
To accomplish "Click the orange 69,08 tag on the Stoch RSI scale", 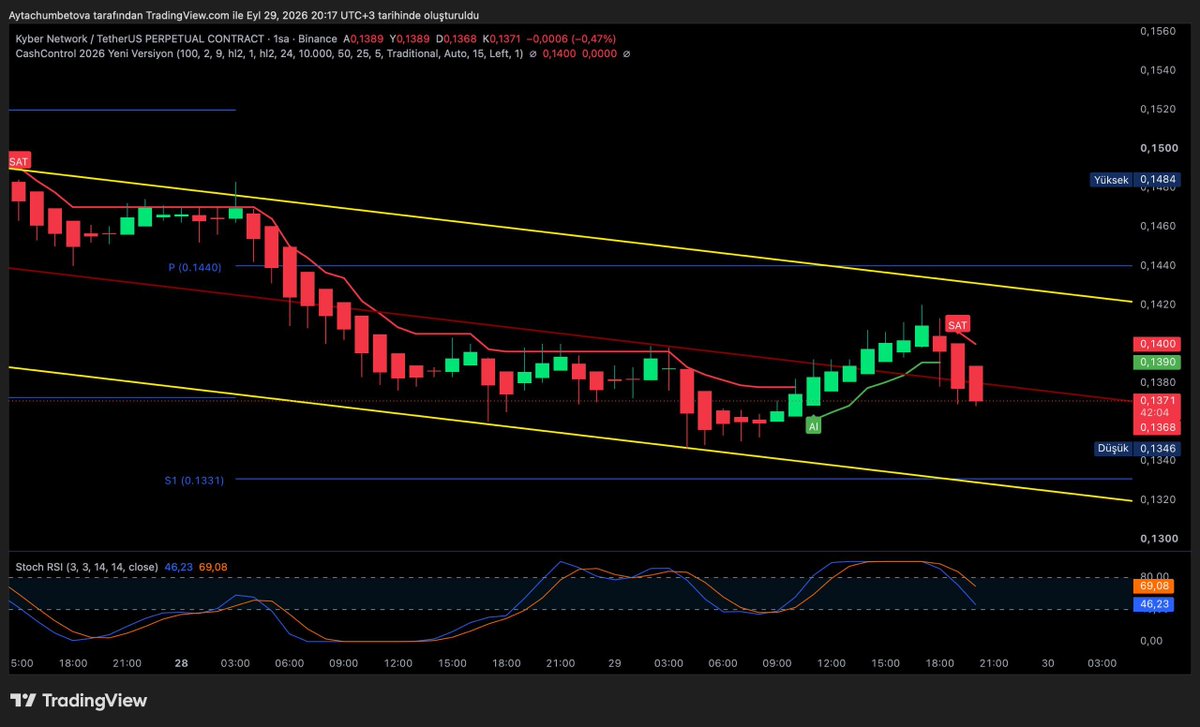I will pyautogui.click(x=1155, y=585).
